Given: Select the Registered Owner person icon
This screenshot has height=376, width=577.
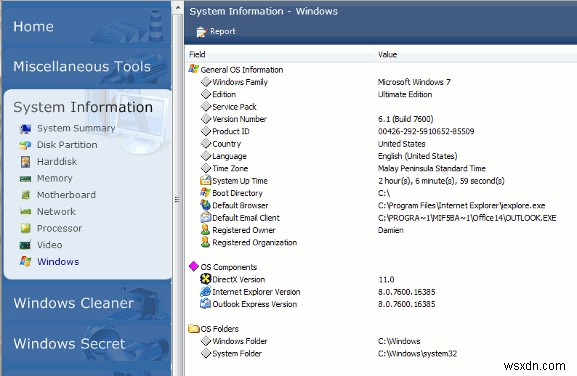Looking at the screenshot, I should [205, 230].
